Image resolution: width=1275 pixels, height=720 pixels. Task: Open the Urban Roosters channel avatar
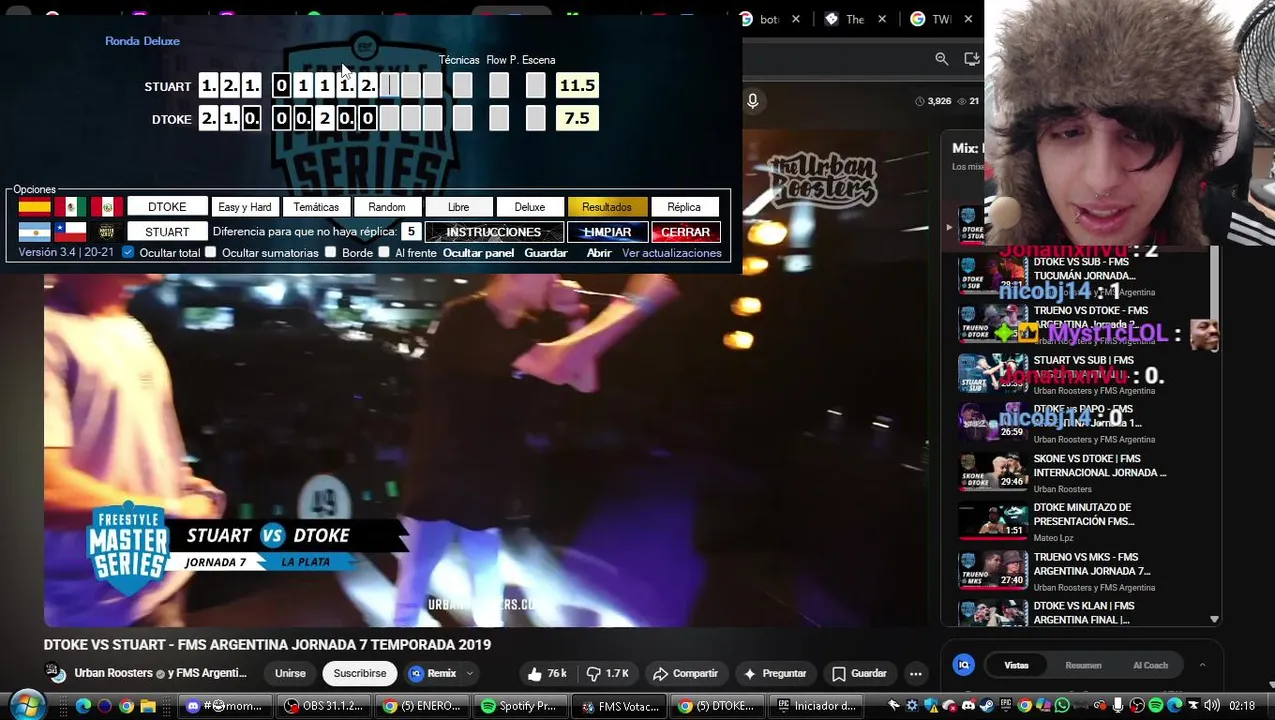pos(56,673)
